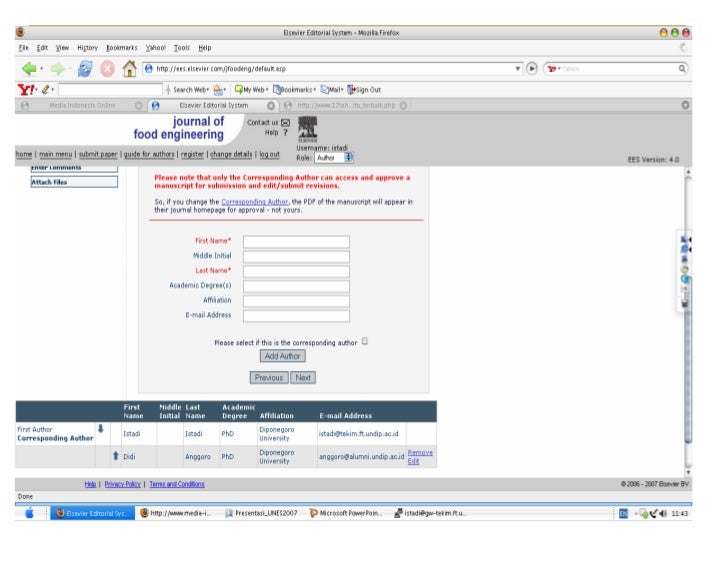Tick the corresponding author checkbox
This screenshot has width=728, height=563.
pos(365,342)
